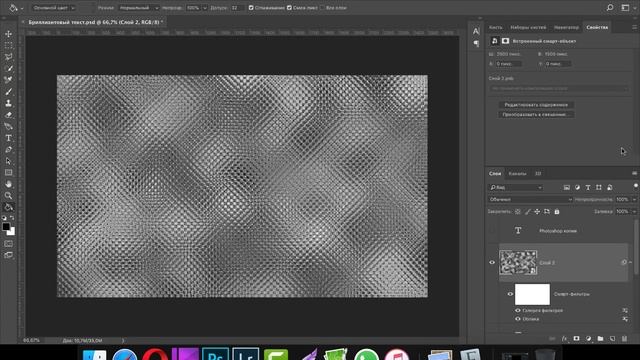The height and width of the screenshot is (360, 640).
Task: Hide the Filter Gallery smart filter
Action: coord(518,311)
